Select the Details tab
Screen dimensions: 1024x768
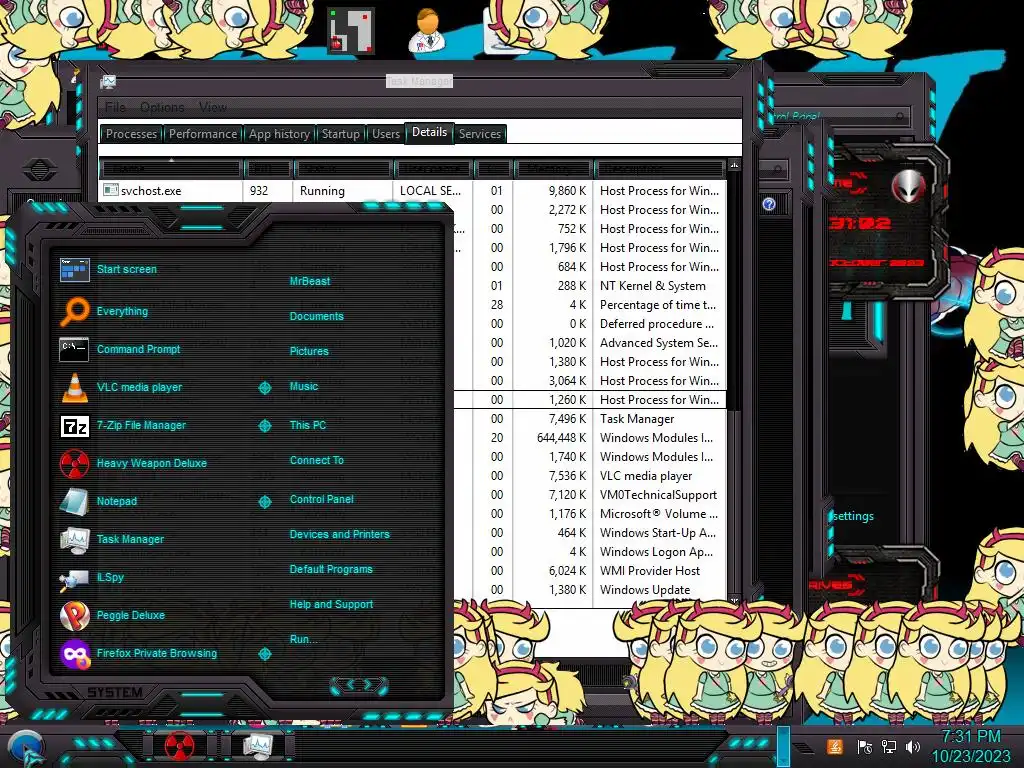[429, 133]
